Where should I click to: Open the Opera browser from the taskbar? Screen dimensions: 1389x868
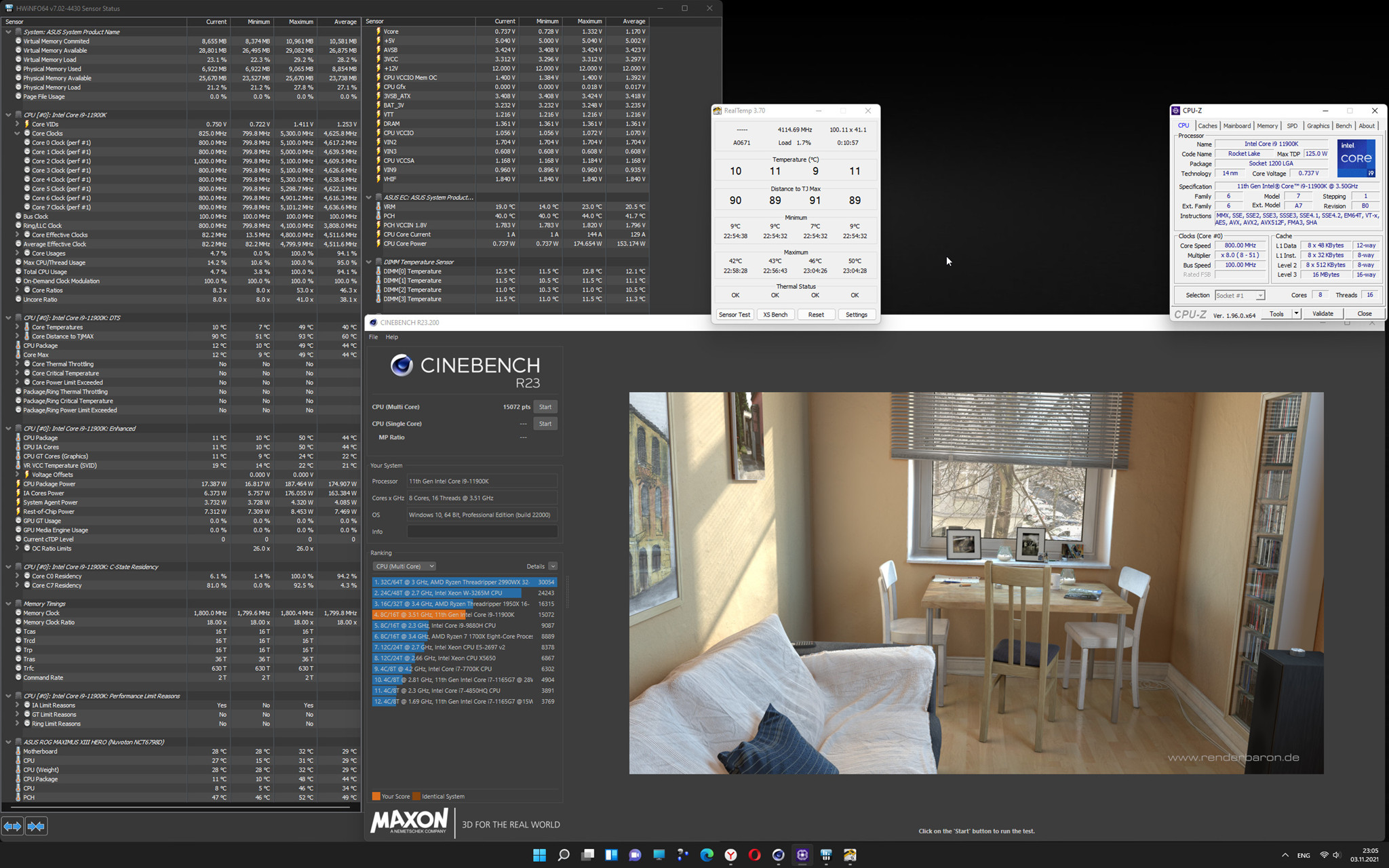click(754, 855)
